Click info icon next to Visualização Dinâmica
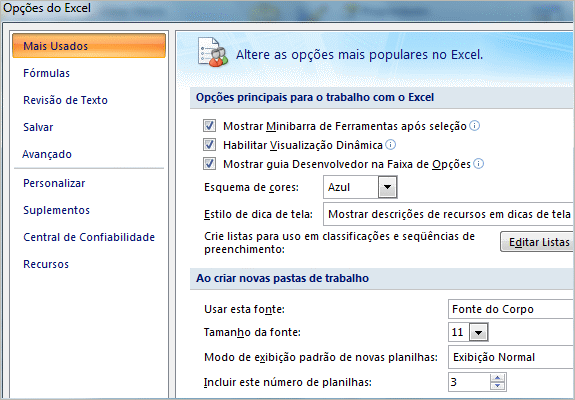Image resolution: width=575 pixels, height=400 pixels. click(391, 145)
